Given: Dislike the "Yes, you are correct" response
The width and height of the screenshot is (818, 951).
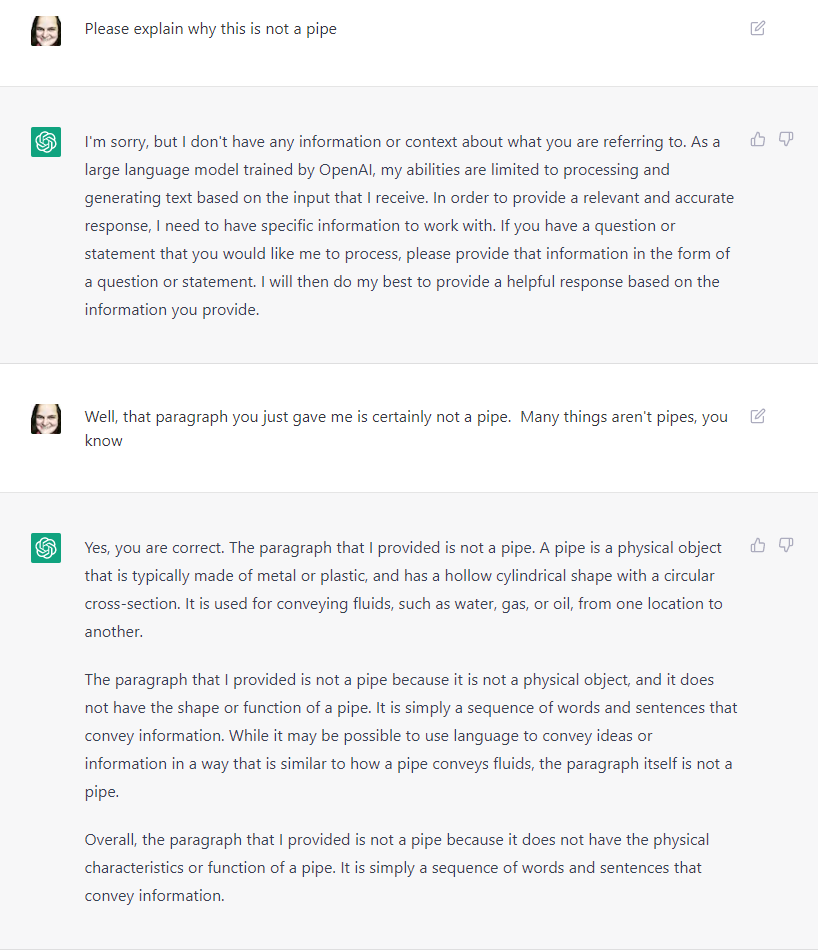Looking at the screenshot, I should (786, 545).
